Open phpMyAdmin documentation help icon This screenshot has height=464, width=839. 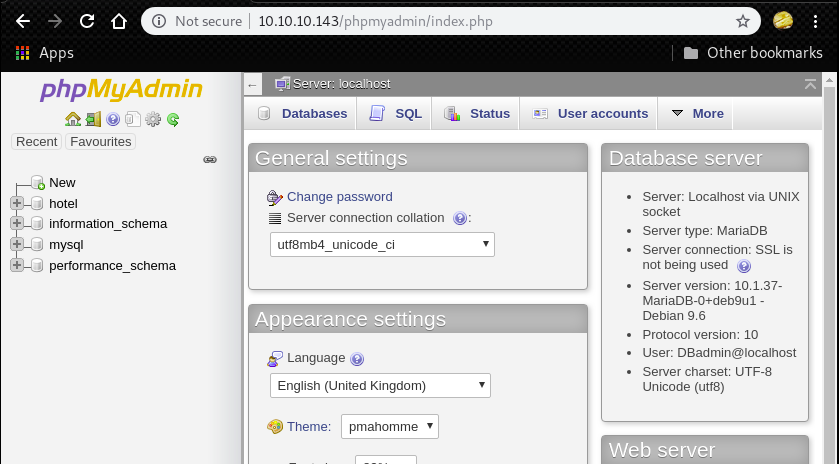coord(113,119)
